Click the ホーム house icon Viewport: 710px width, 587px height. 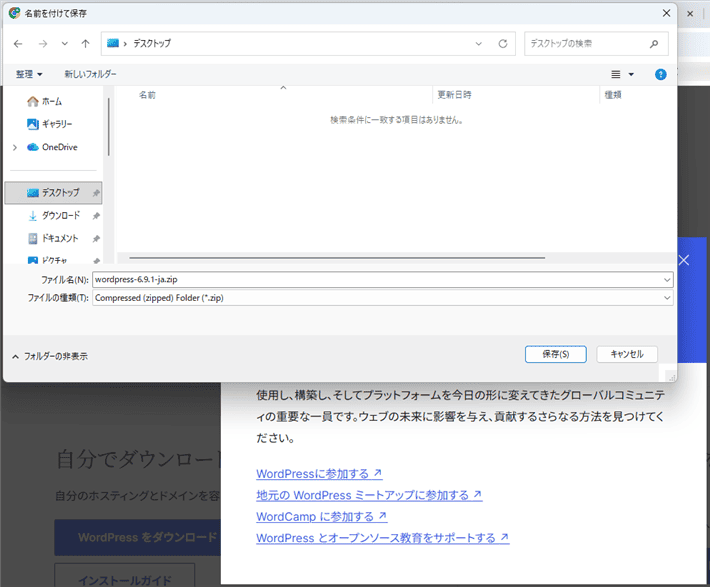[33, 101]
